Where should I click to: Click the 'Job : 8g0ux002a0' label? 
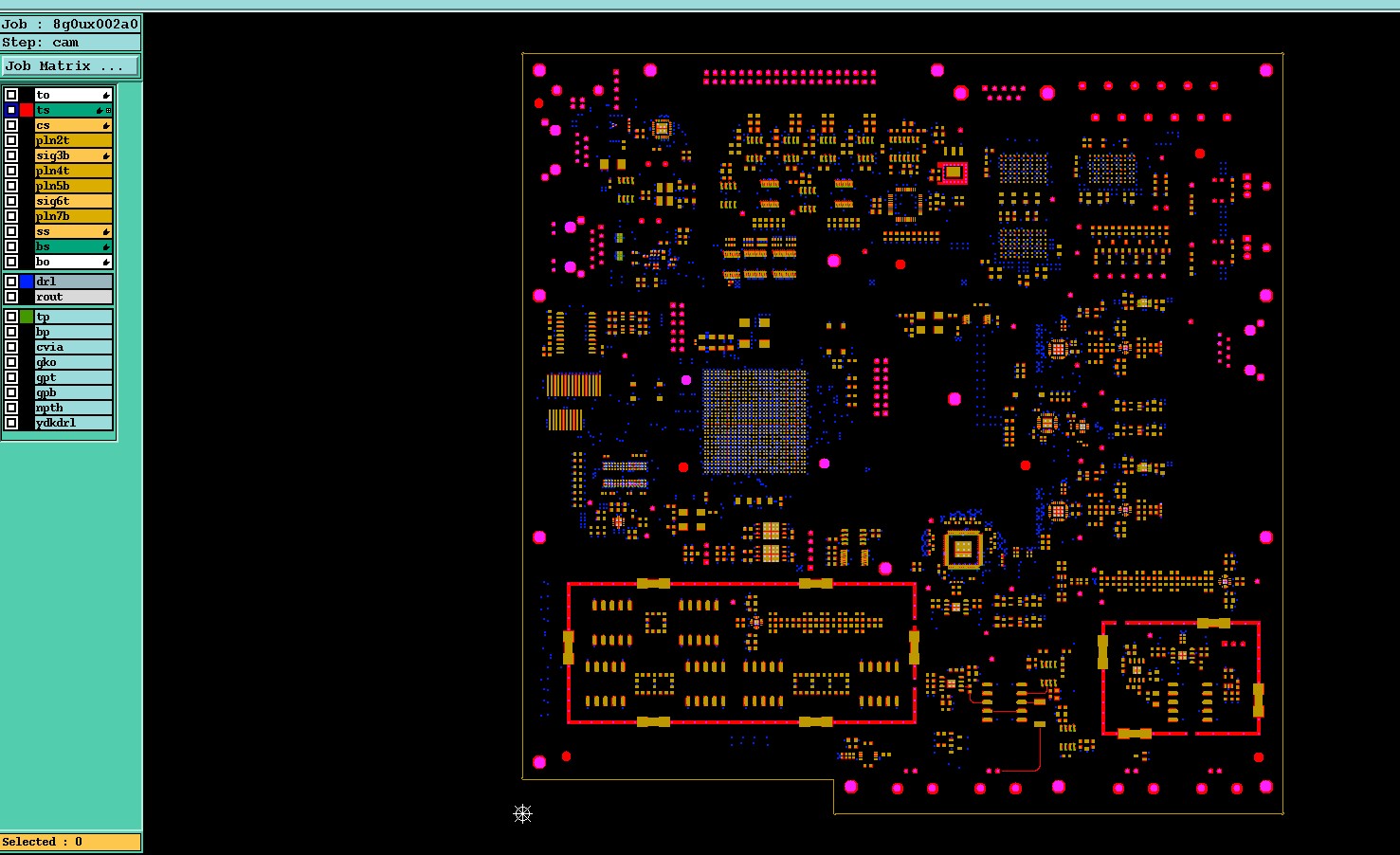point(70,24)
